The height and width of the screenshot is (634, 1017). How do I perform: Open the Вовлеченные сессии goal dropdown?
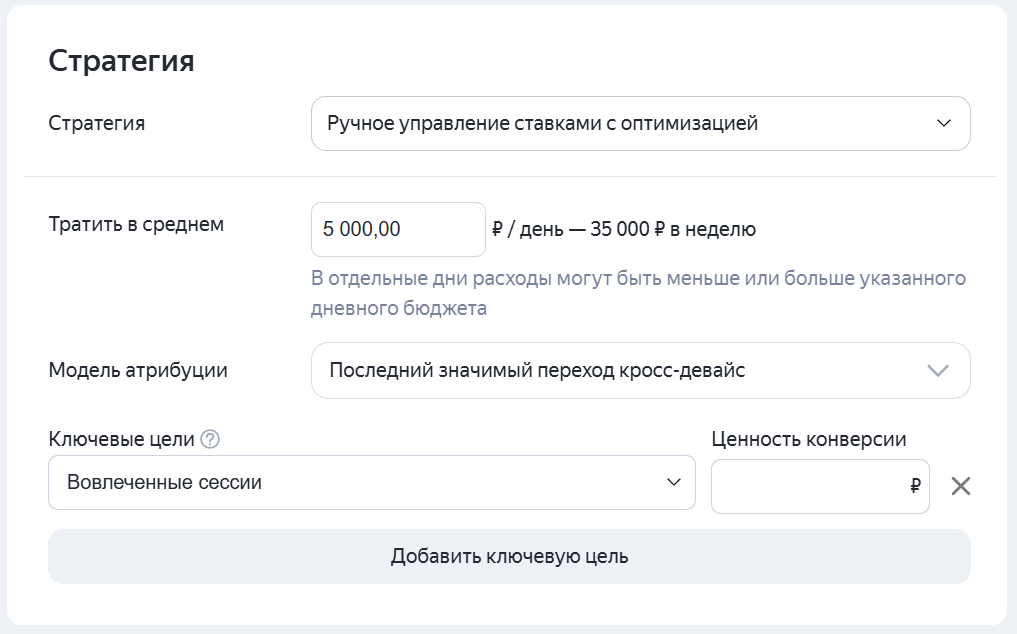point(372,482)
